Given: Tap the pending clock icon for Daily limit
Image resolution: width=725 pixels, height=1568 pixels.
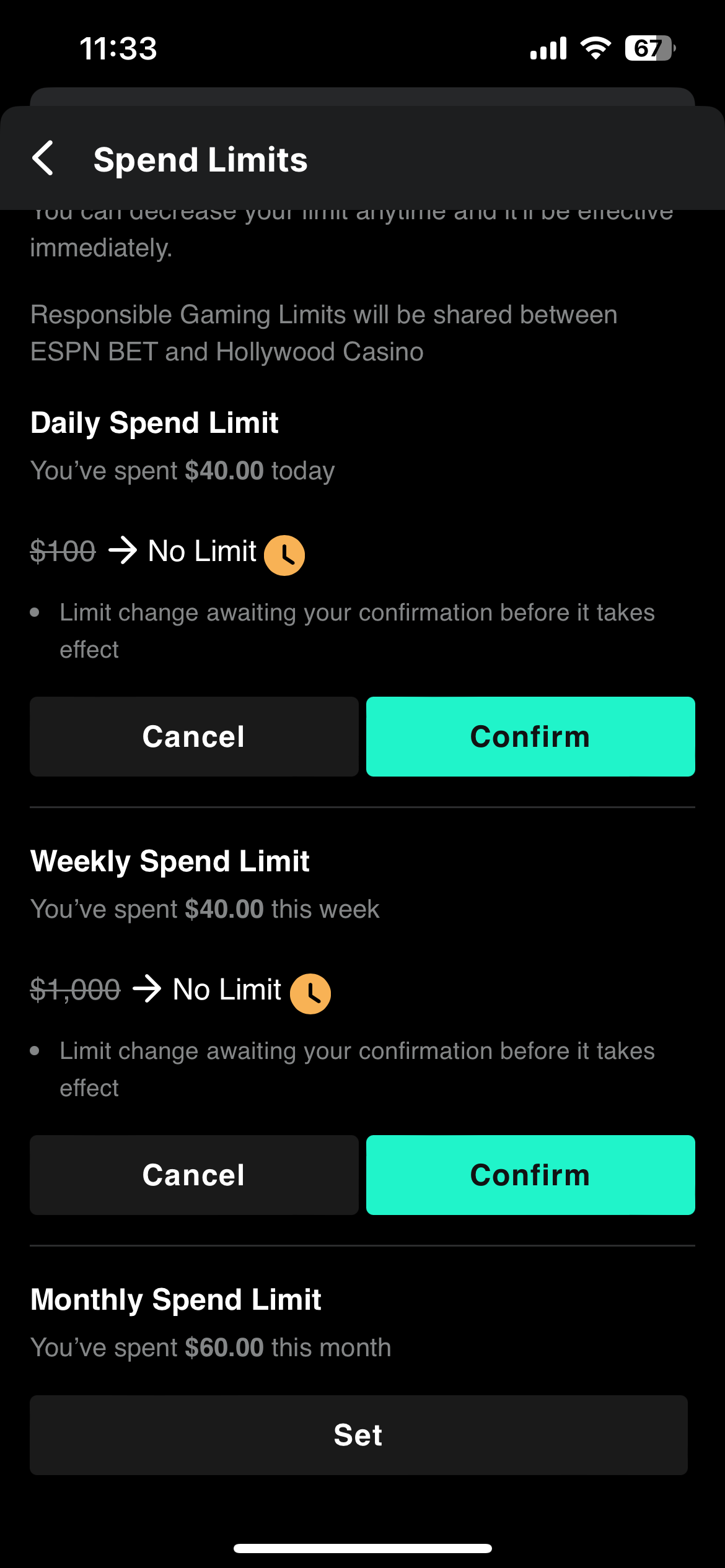Looking at the screenshot, I should pos(284,555).
